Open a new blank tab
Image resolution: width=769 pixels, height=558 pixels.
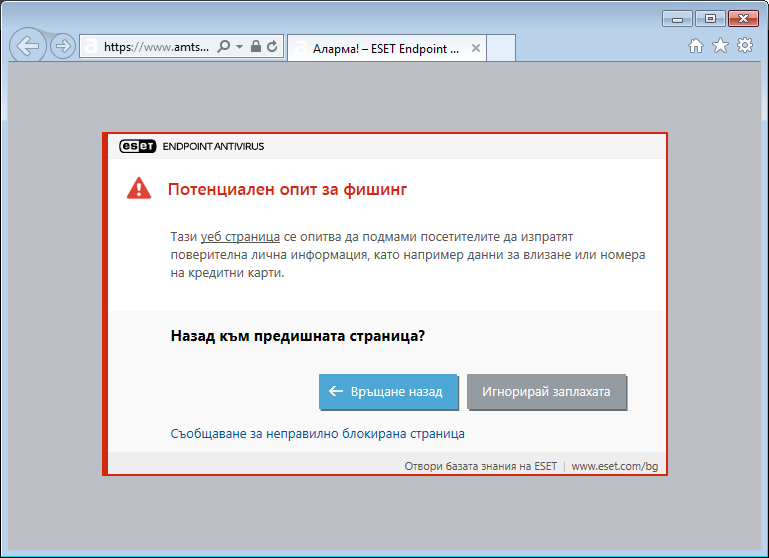[501, 48]
